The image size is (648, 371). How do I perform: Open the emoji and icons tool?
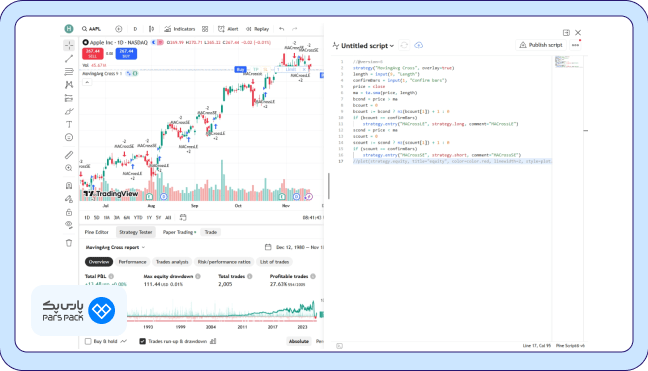[69, 137]
